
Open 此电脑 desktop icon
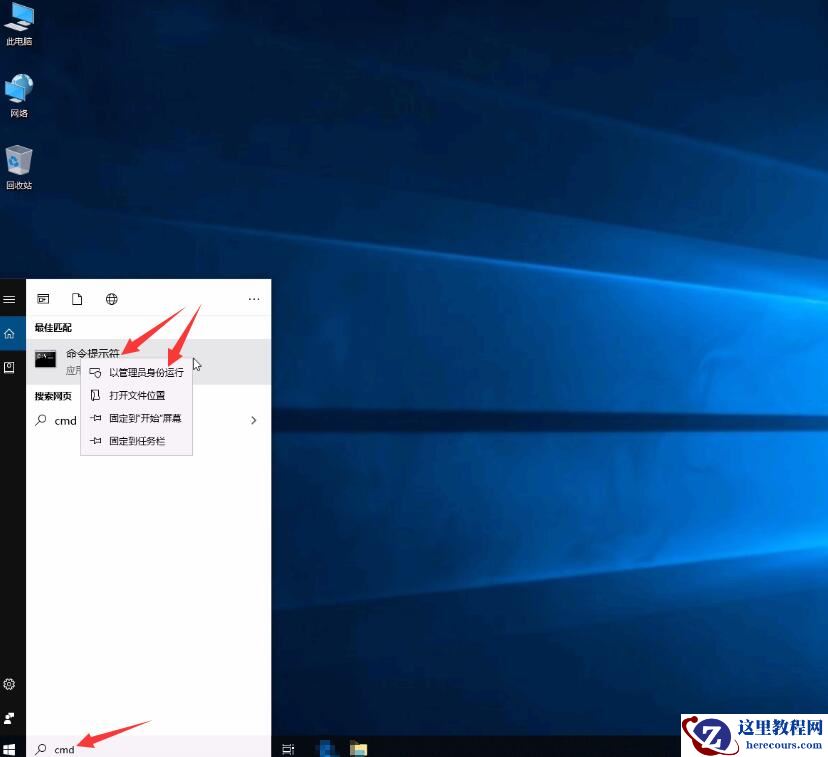(x=19, y=20)
